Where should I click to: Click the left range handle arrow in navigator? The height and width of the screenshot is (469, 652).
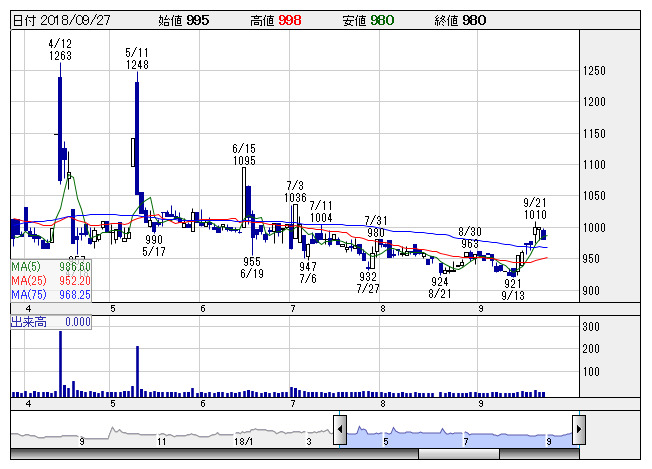340,432
